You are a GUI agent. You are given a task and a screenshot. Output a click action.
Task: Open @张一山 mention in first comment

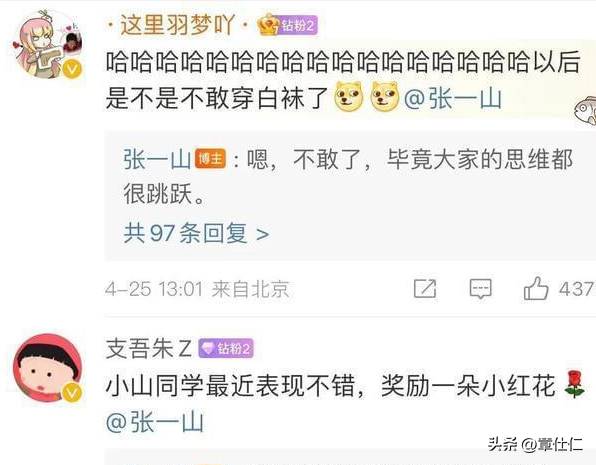[x=453, y=98]
